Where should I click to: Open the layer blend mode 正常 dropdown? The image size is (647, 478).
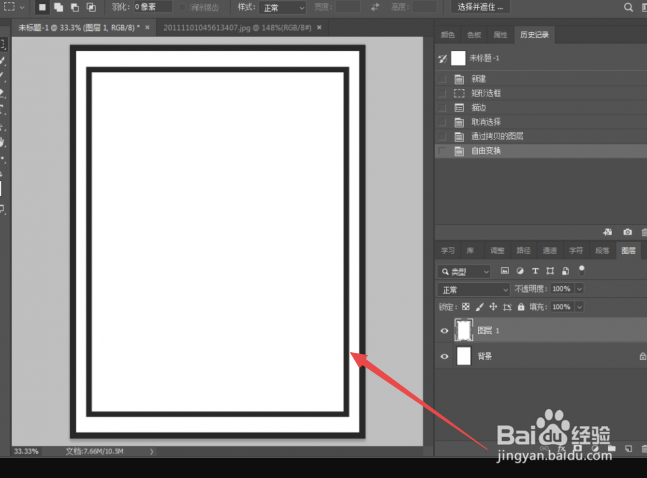coord(474,289)
